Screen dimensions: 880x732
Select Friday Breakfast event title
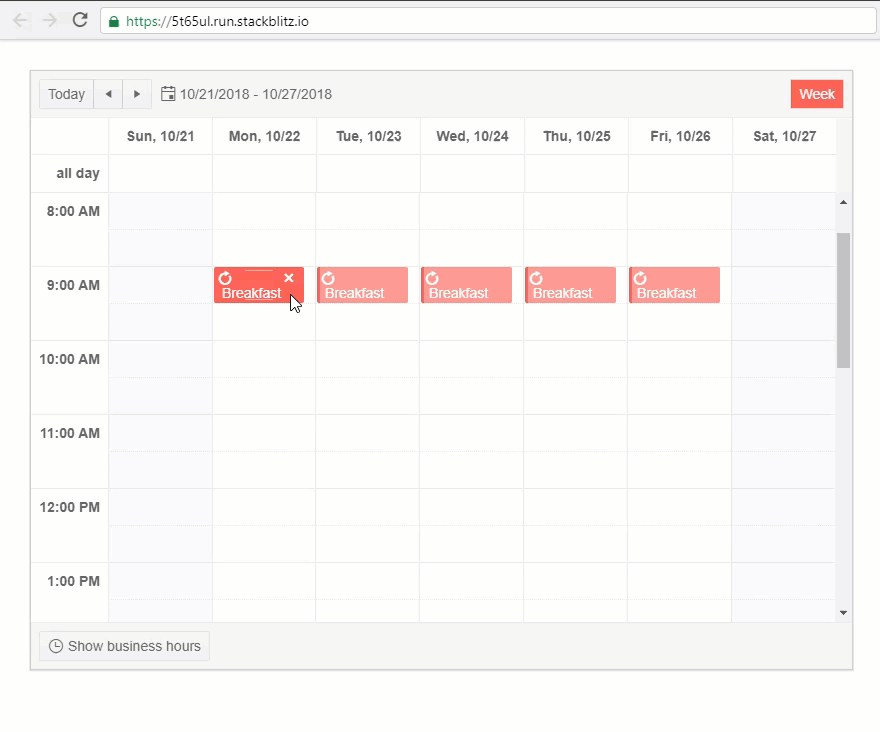tap(666, 293)
